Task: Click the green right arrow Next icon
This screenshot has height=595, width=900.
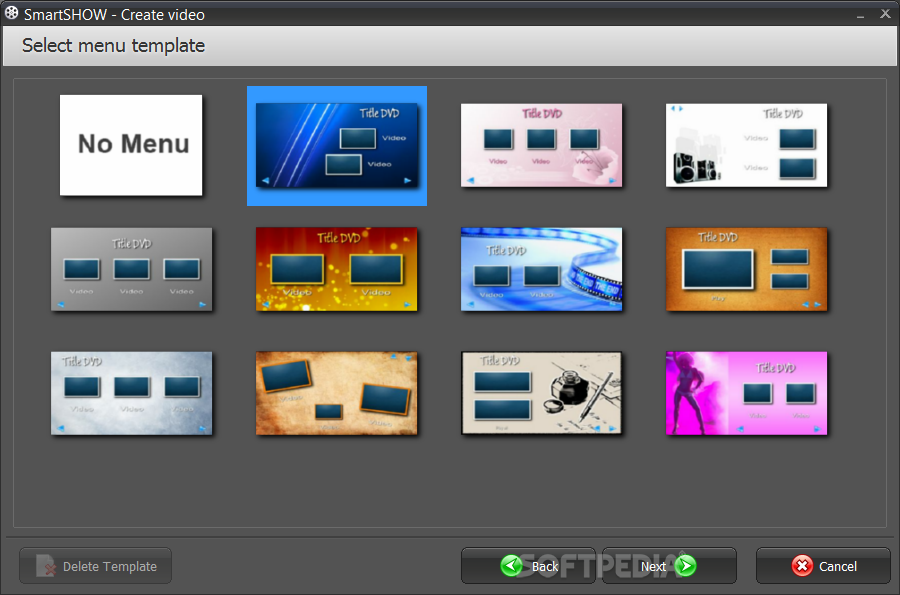Action: (685, 566)
